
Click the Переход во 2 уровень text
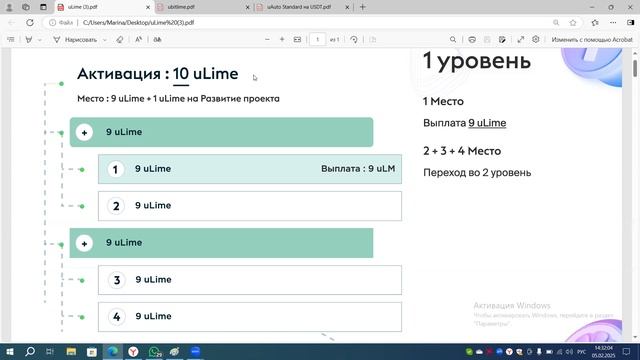477,173
